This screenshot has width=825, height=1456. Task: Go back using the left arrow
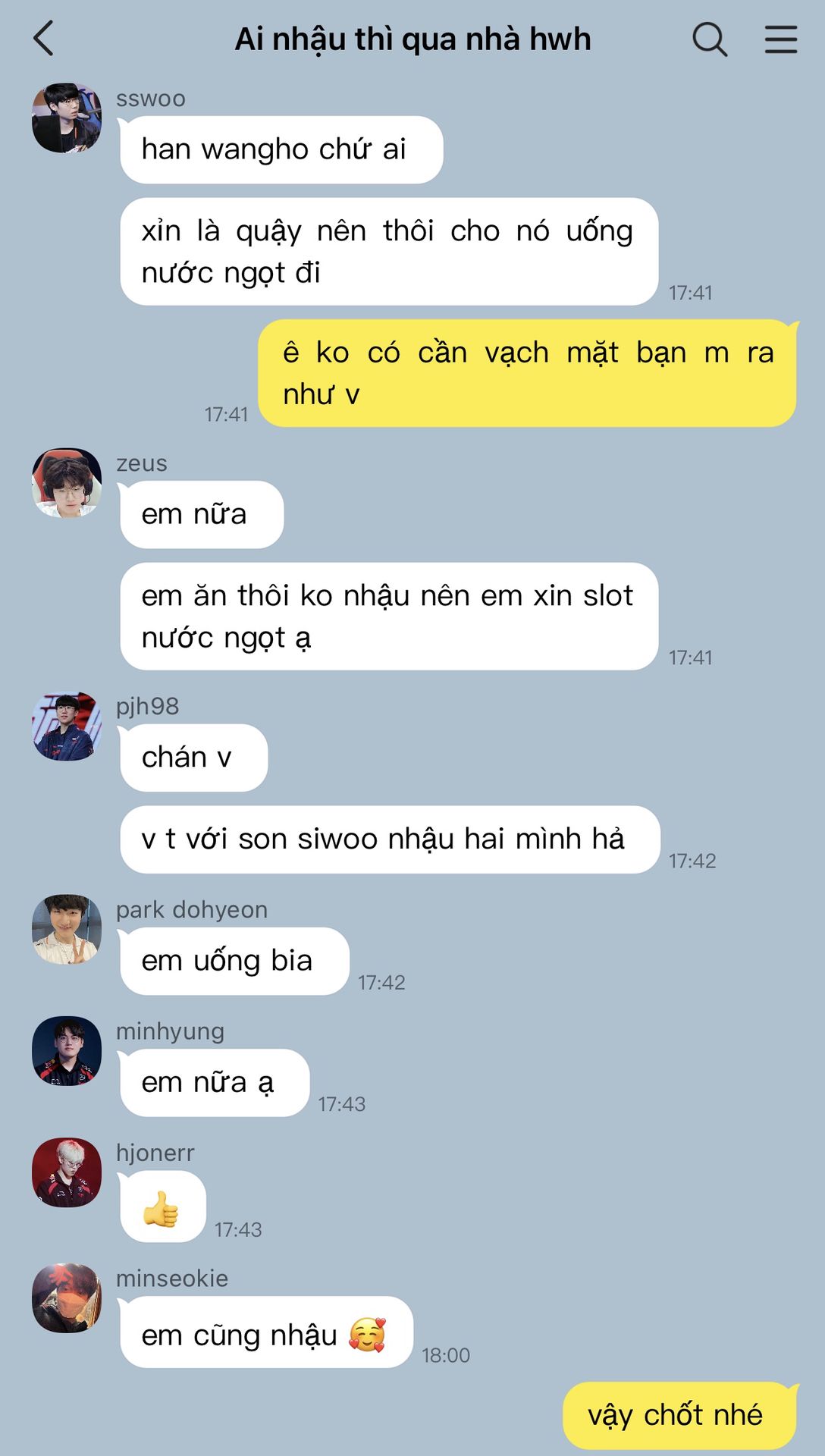pos(44,39)
